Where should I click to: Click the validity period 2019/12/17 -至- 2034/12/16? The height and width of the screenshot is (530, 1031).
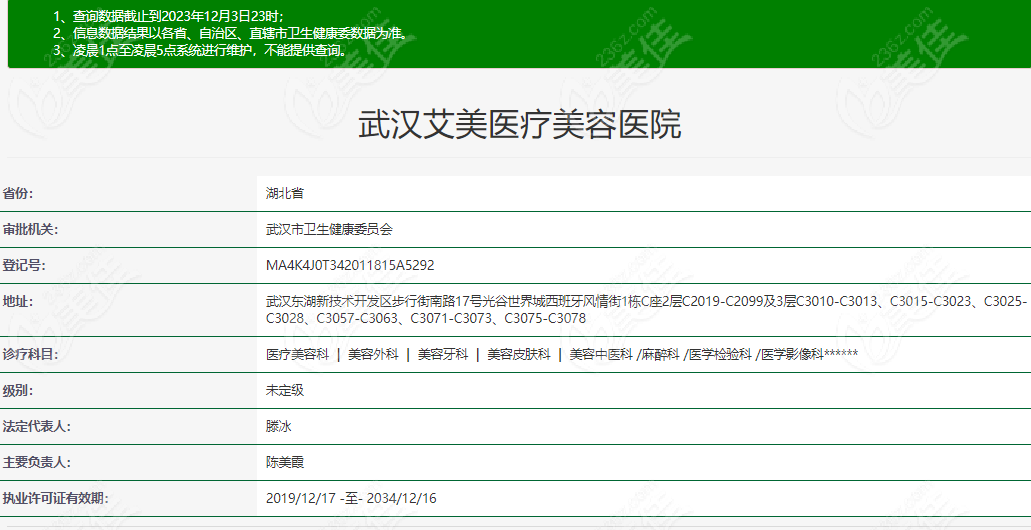coord(351,498)
